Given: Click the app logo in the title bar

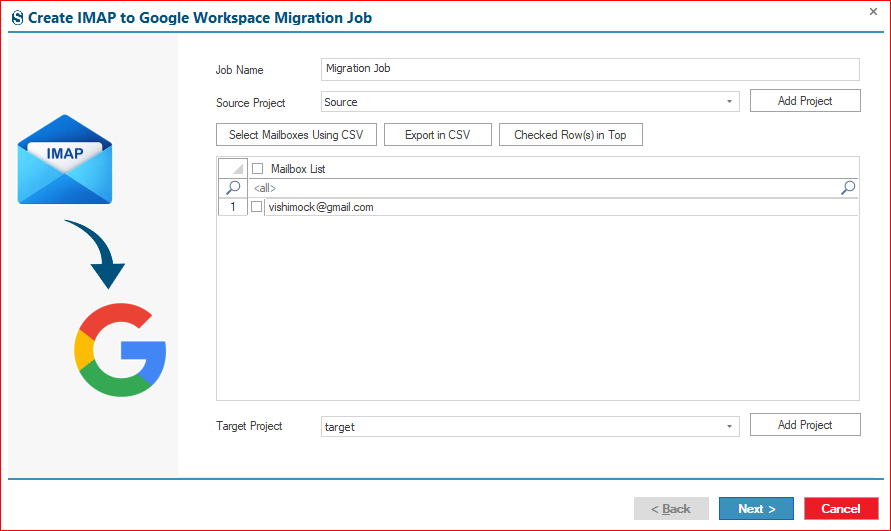Looking at the screenshot, I should [x=18, y=18].
